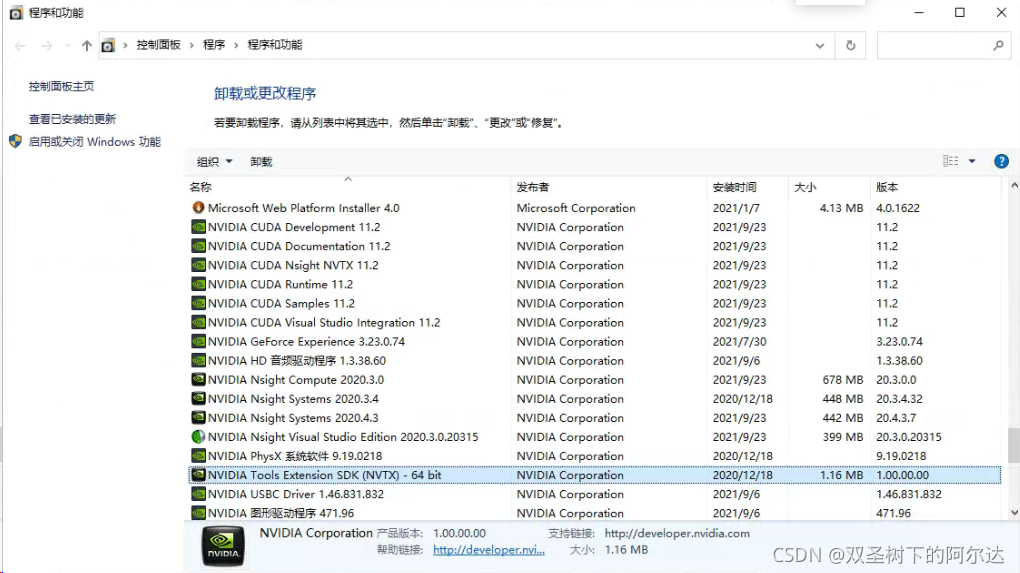Image resolution: width=1020 pixels, height=573 pixels.
Task: Click the Nsight Systems 2020.4.3 icon
Action: [x=198, y=418]
